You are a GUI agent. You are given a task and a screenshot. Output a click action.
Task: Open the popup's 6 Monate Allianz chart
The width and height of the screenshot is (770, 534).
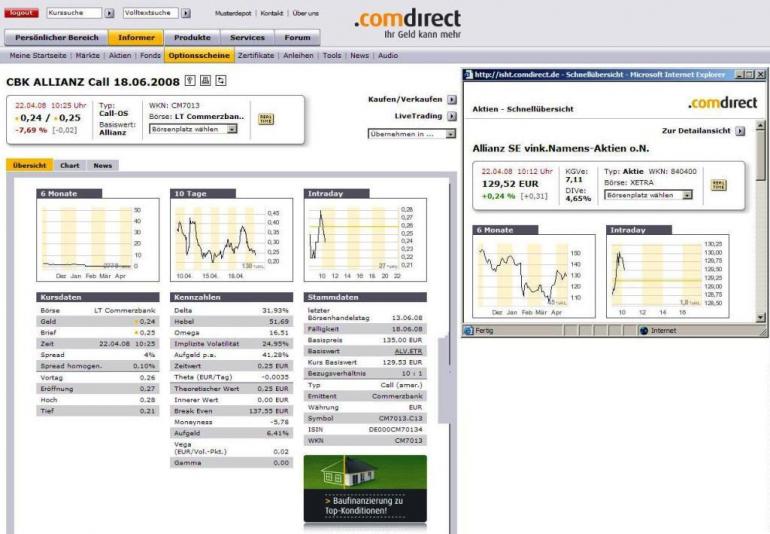[x=534, y=276]
